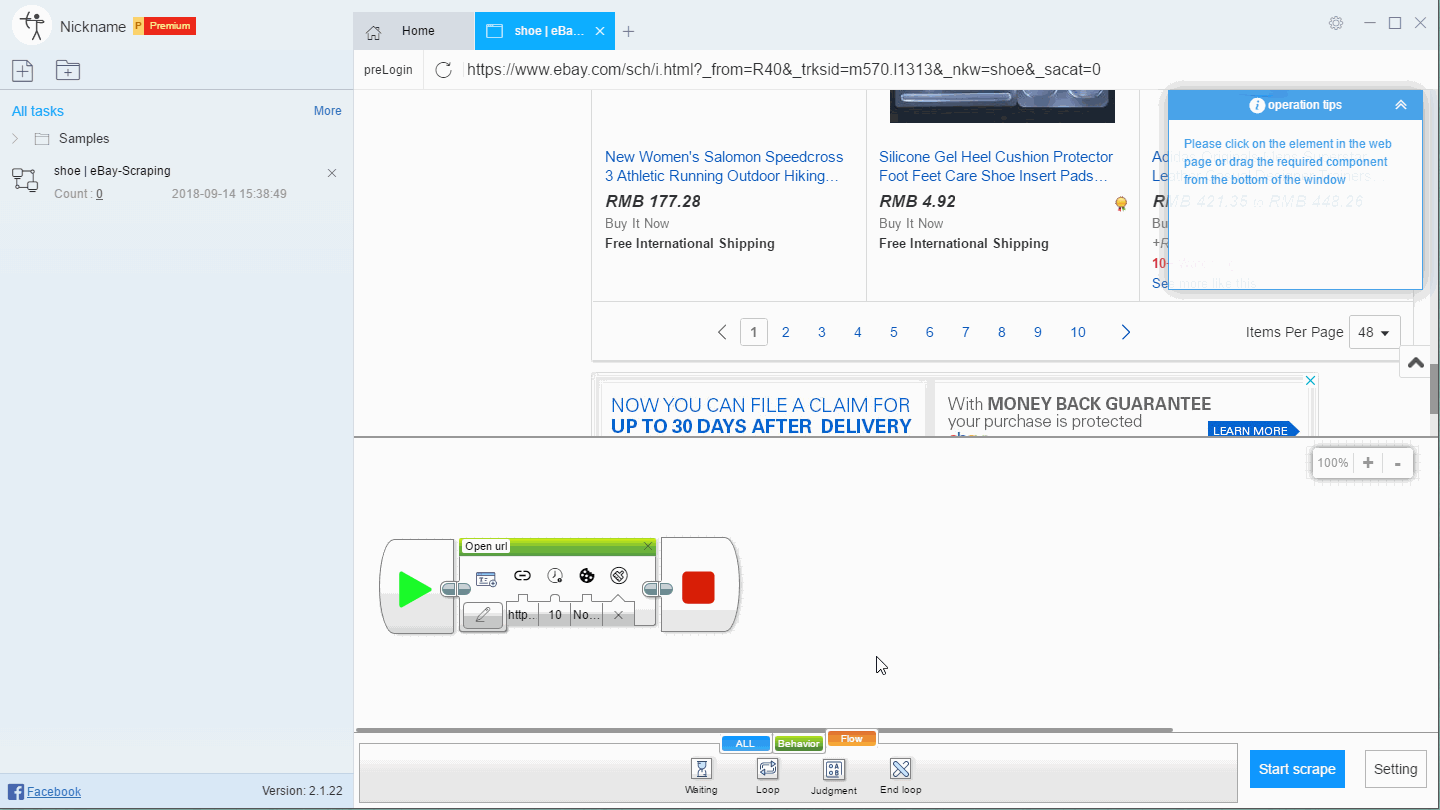This screenshot has width=1440, height=810.
Task: Zoom out the workflow canvas
Action: click(1397, 463)
